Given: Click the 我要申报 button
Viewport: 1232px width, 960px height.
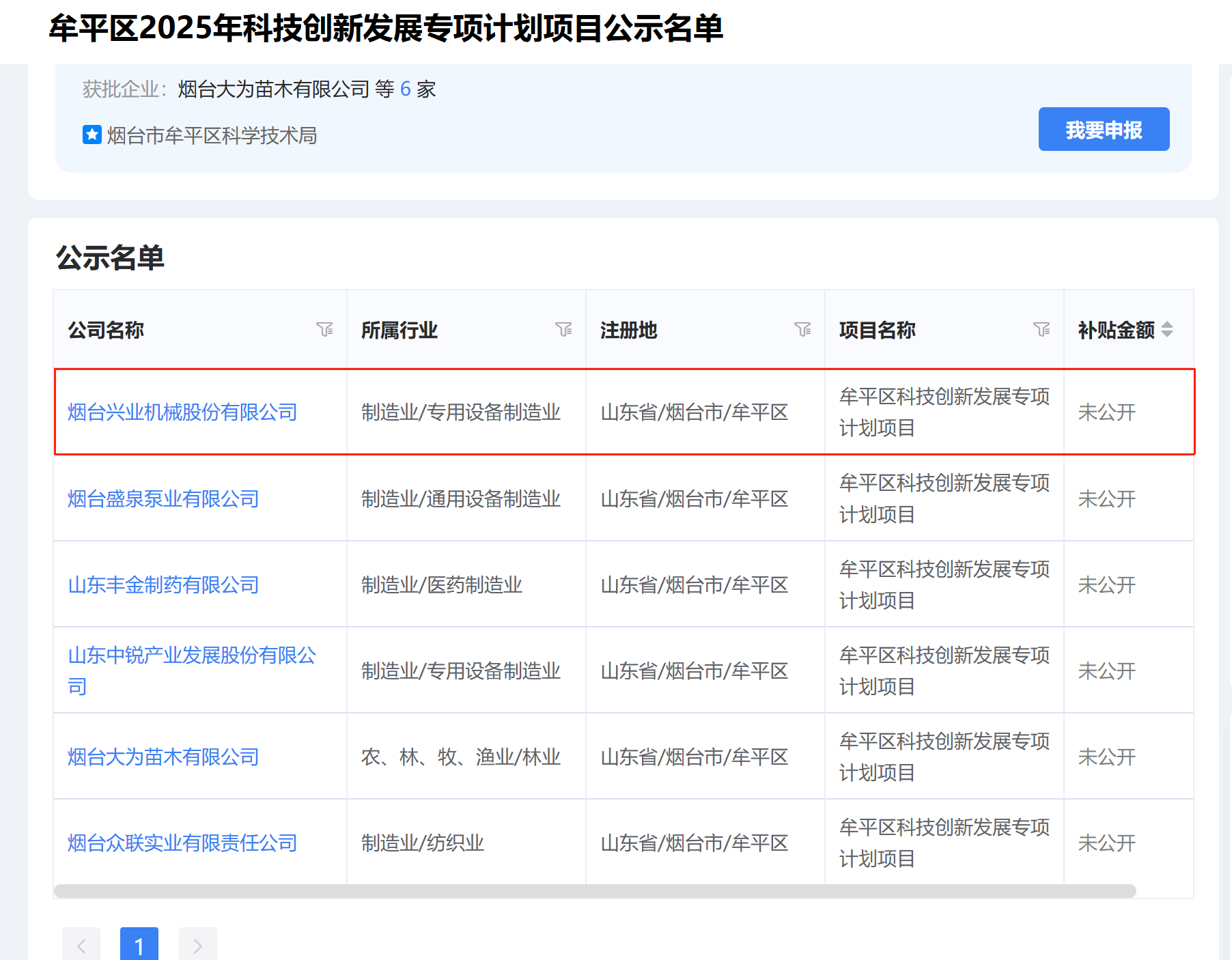Looking at the screenshot, I should [1104, 128].
